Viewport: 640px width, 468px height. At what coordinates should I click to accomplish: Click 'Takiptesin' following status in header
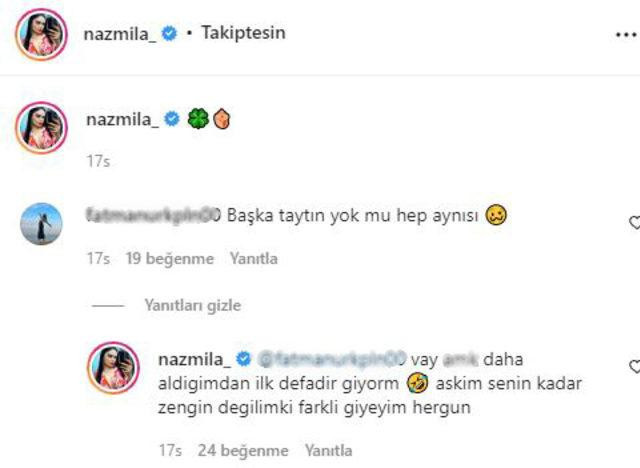(x=243, y=33)
